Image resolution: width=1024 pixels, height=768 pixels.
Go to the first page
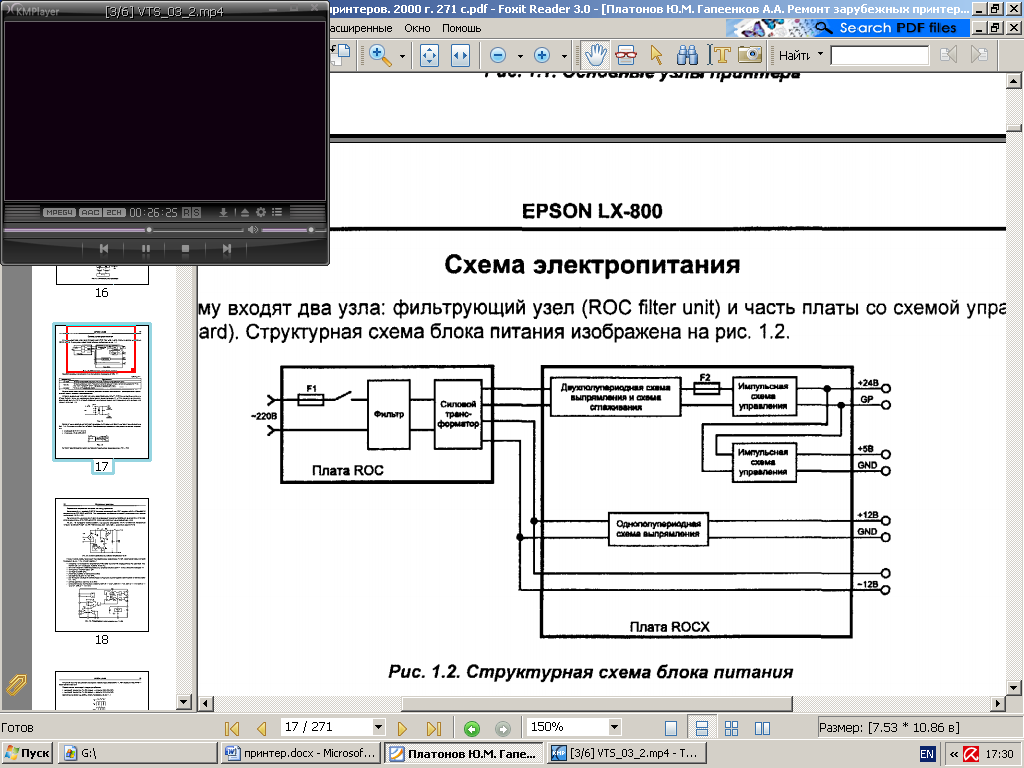coord(232,728)
